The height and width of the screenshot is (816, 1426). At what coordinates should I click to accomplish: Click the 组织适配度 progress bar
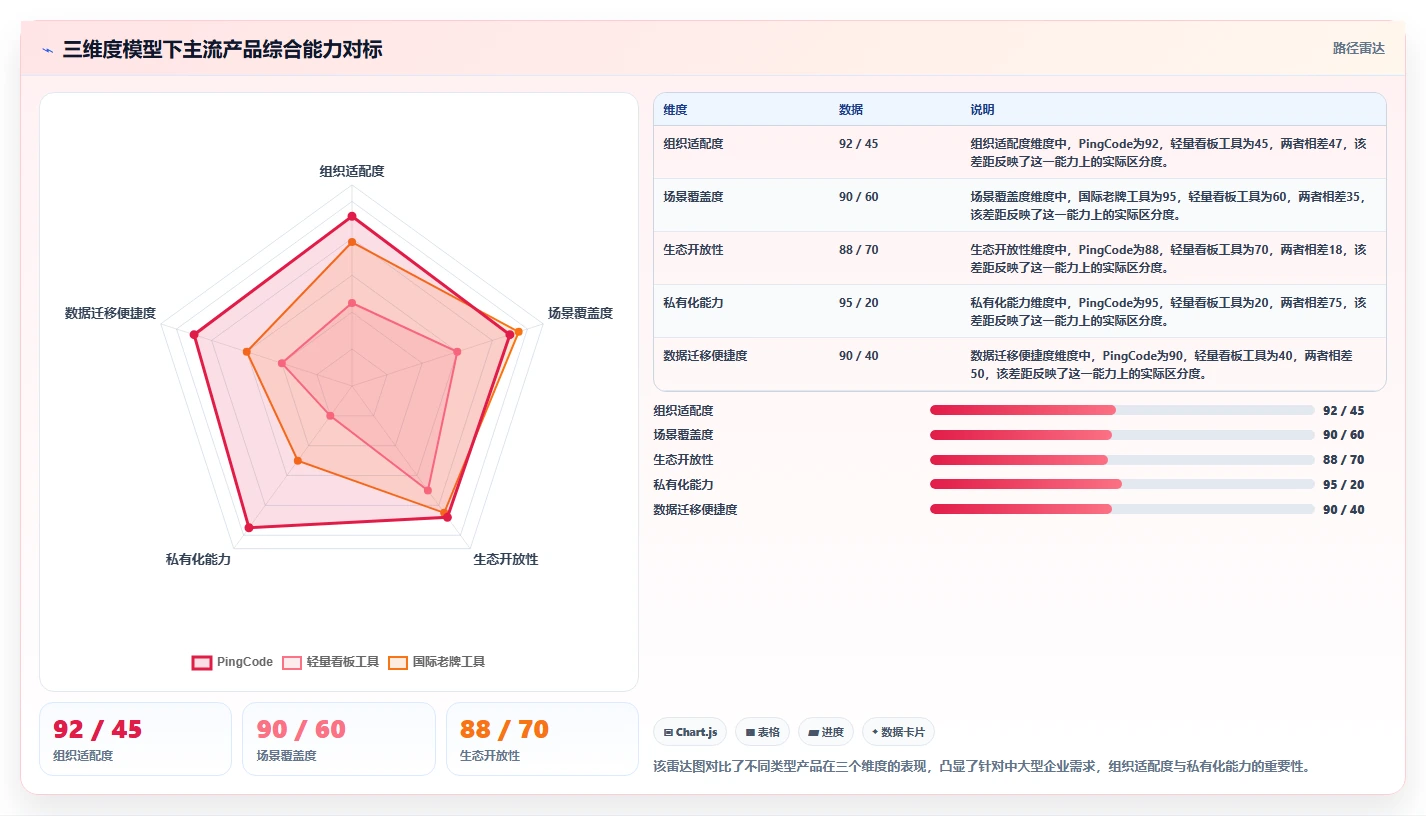coord(1122,410)
